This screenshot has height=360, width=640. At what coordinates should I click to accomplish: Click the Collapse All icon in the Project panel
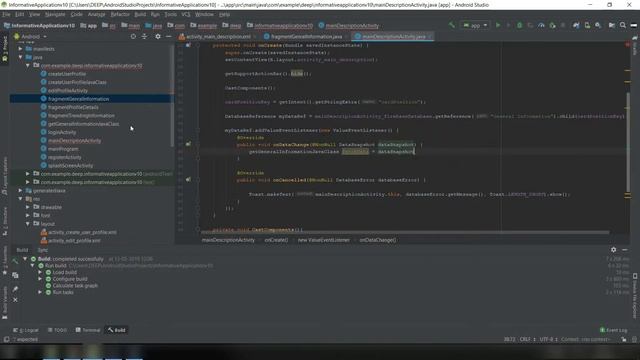click(x=144, y=36)
